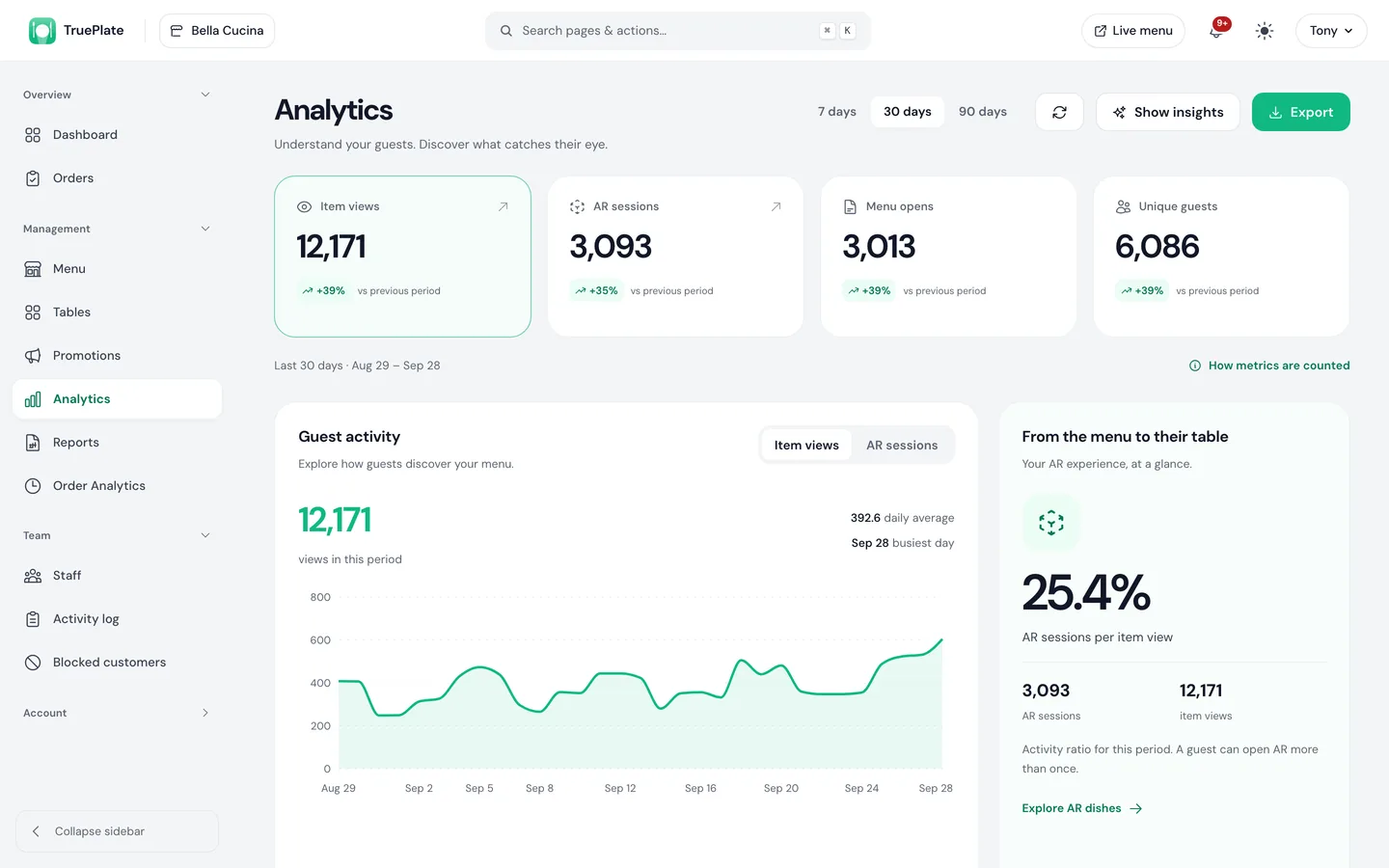Click Collapse sidebar button

pyautogui.click(x=117, y=831)
